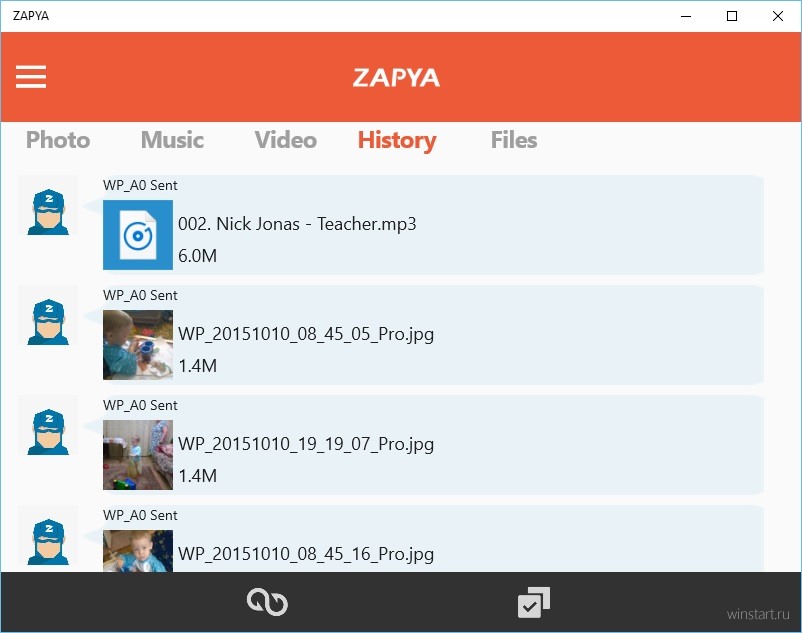Click the ZAPYA header logo
Screen dimensions: 802x633
pos(396,78)
